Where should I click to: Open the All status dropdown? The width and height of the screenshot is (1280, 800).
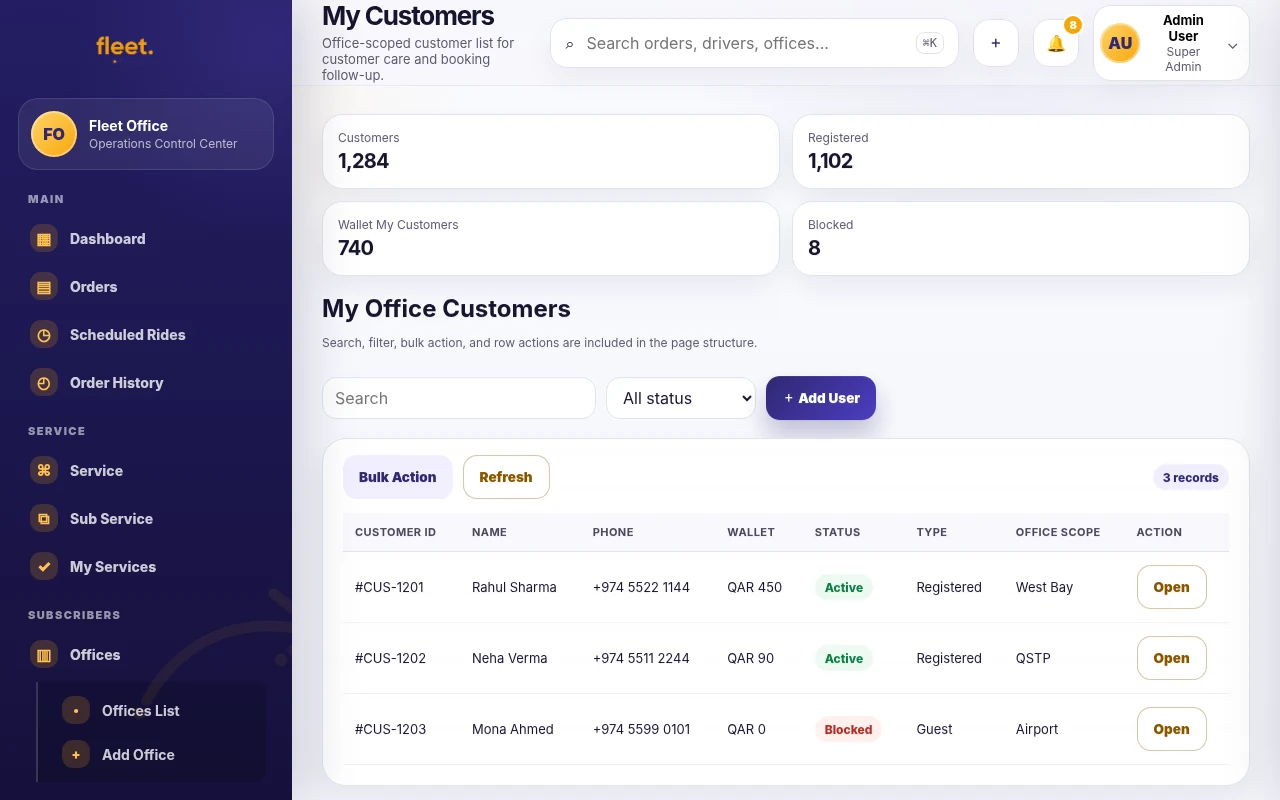point(681,398)
